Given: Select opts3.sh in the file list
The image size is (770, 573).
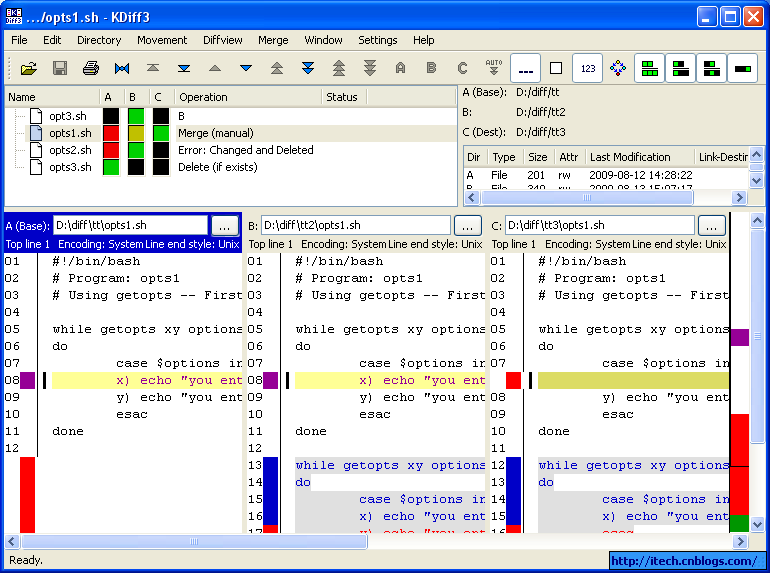Looking at the screenshot, I should click(x=69, y=167).
